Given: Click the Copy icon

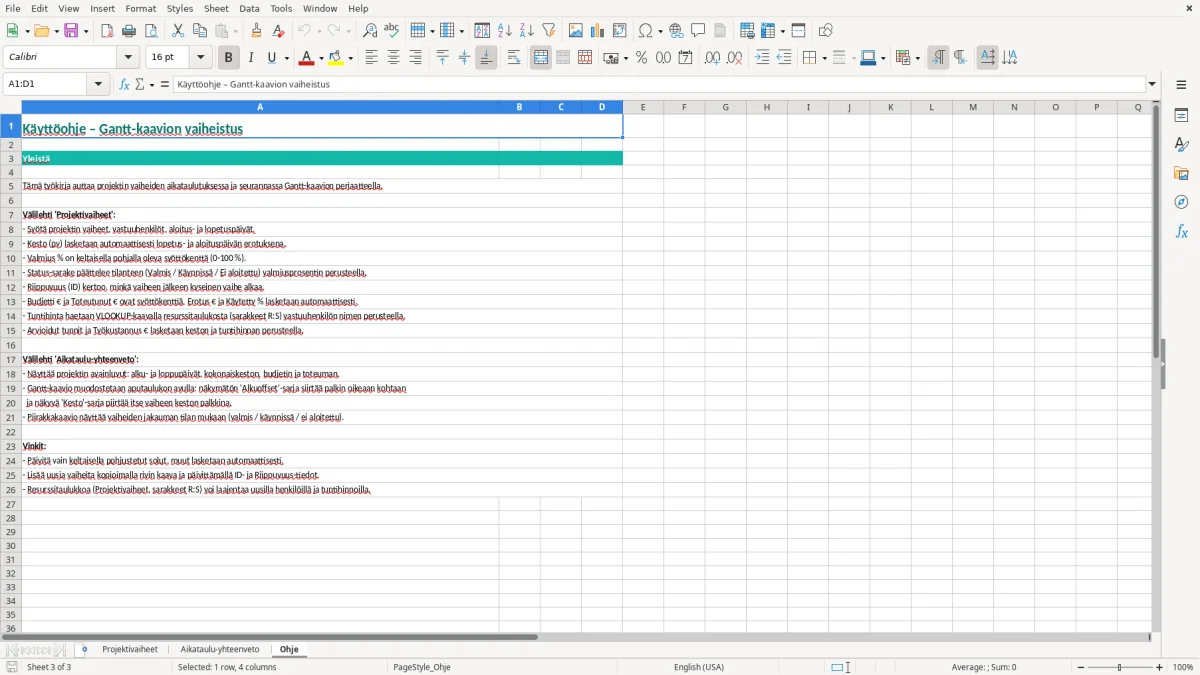Looking at the screenshot, I should (x=200, y=31).
